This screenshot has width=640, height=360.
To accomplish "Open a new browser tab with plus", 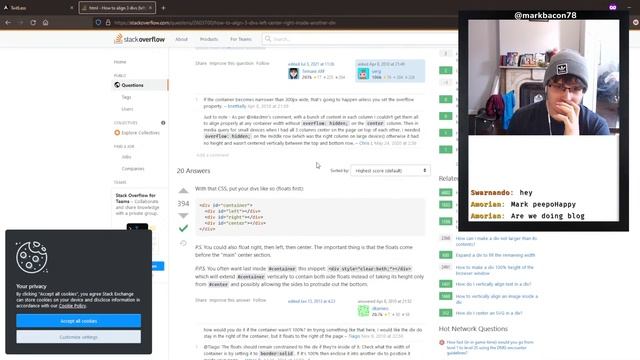I will coord(163,8).
